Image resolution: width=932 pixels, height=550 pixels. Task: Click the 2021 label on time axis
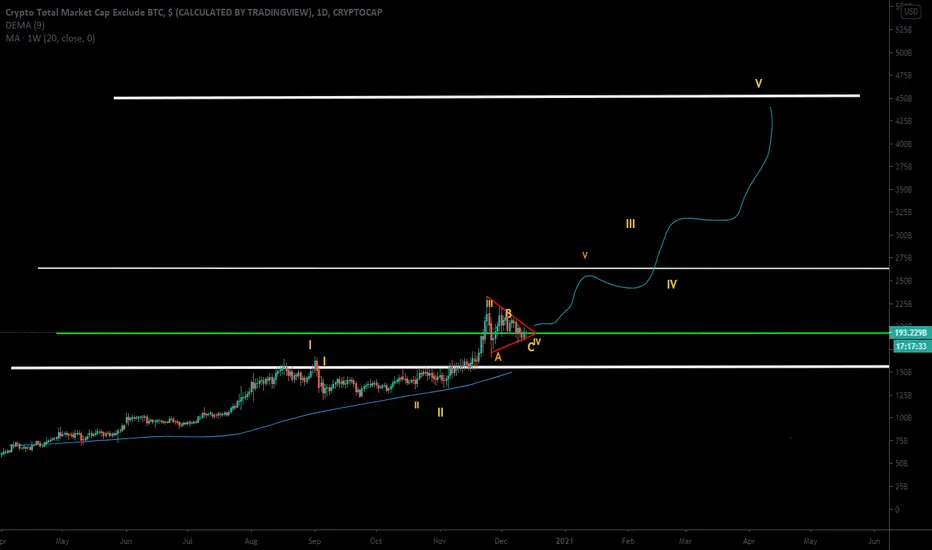[x=565, y=541]
